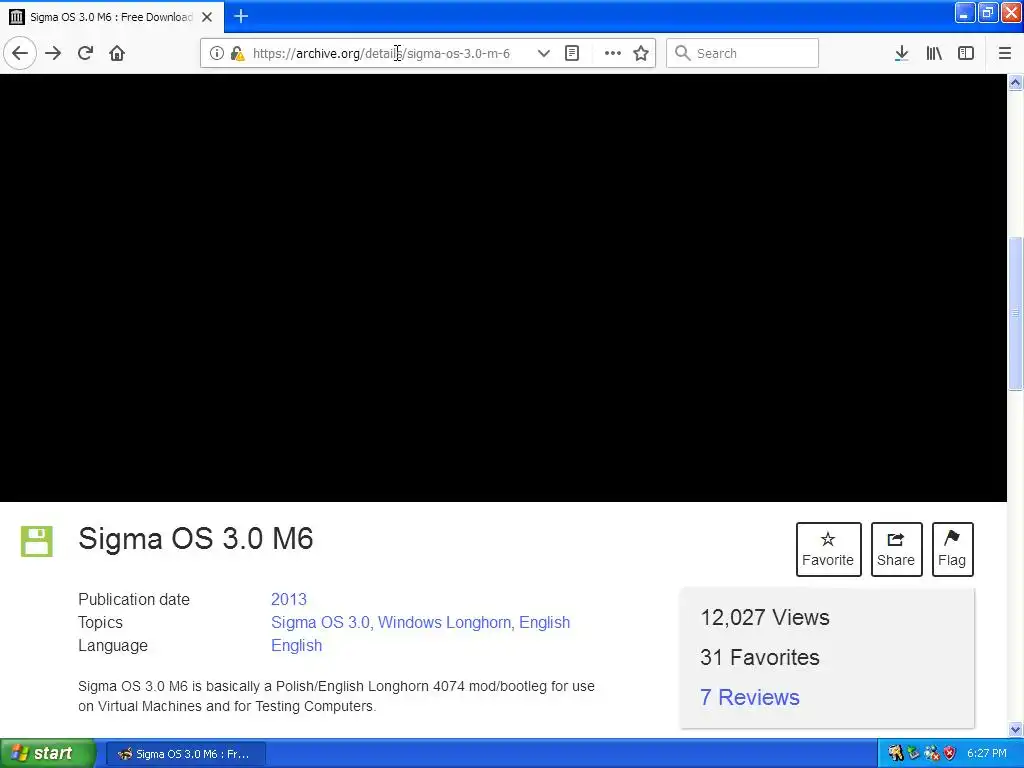This screenshot has height=768, width=1024.
Task: Toggle Reader View icon
Action: coord(572,53)
